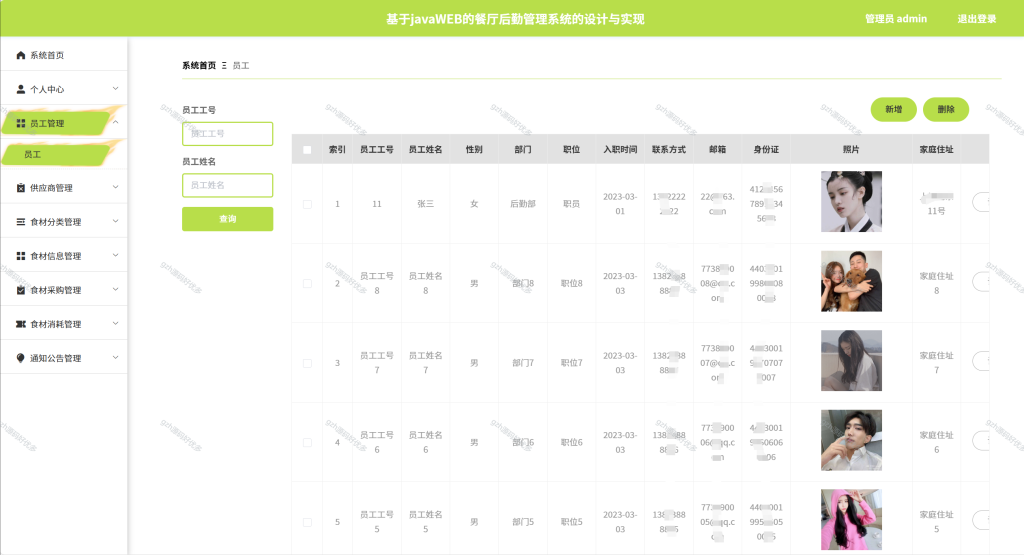Focus the 员工姓名 input field
This screenshot has height=555, width=1024.
[227, 185]
